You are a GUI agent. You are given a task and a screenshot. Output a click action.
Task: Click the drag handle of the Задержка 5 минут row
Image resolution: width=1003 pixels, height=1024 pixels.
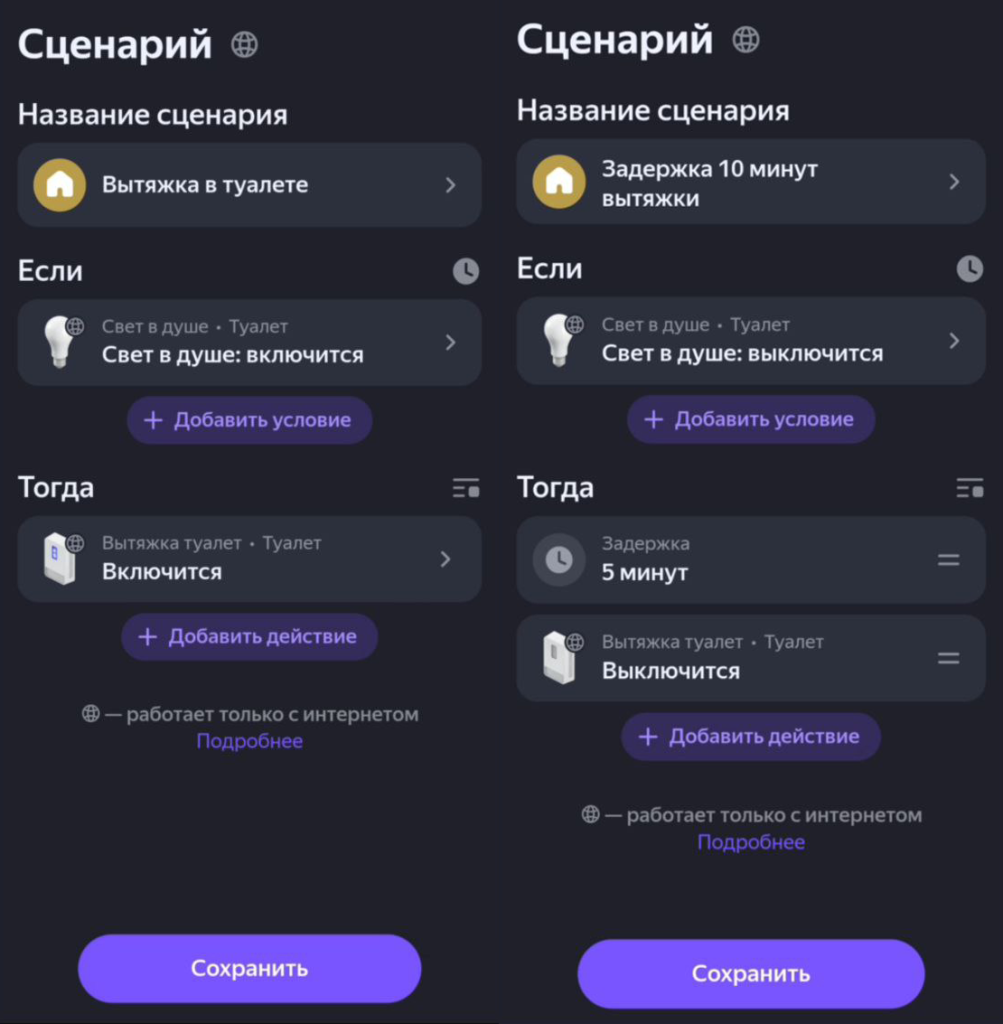(x=948, y=559)
